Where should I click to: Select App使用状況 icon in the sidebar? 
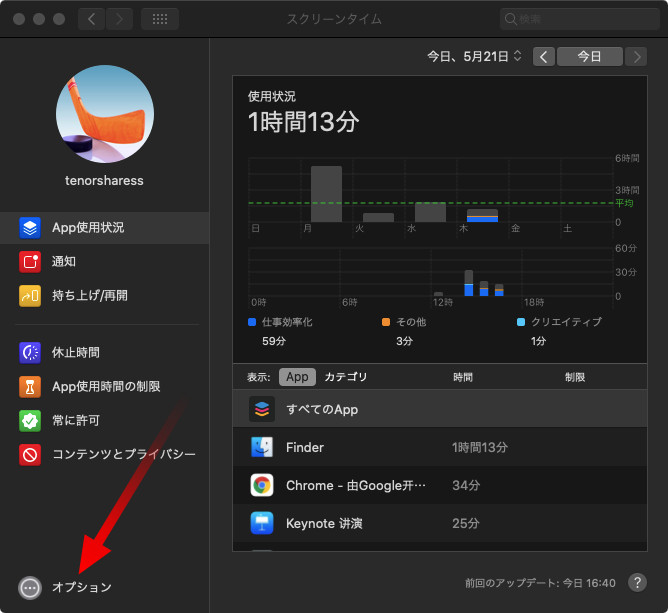coord(30,227)
